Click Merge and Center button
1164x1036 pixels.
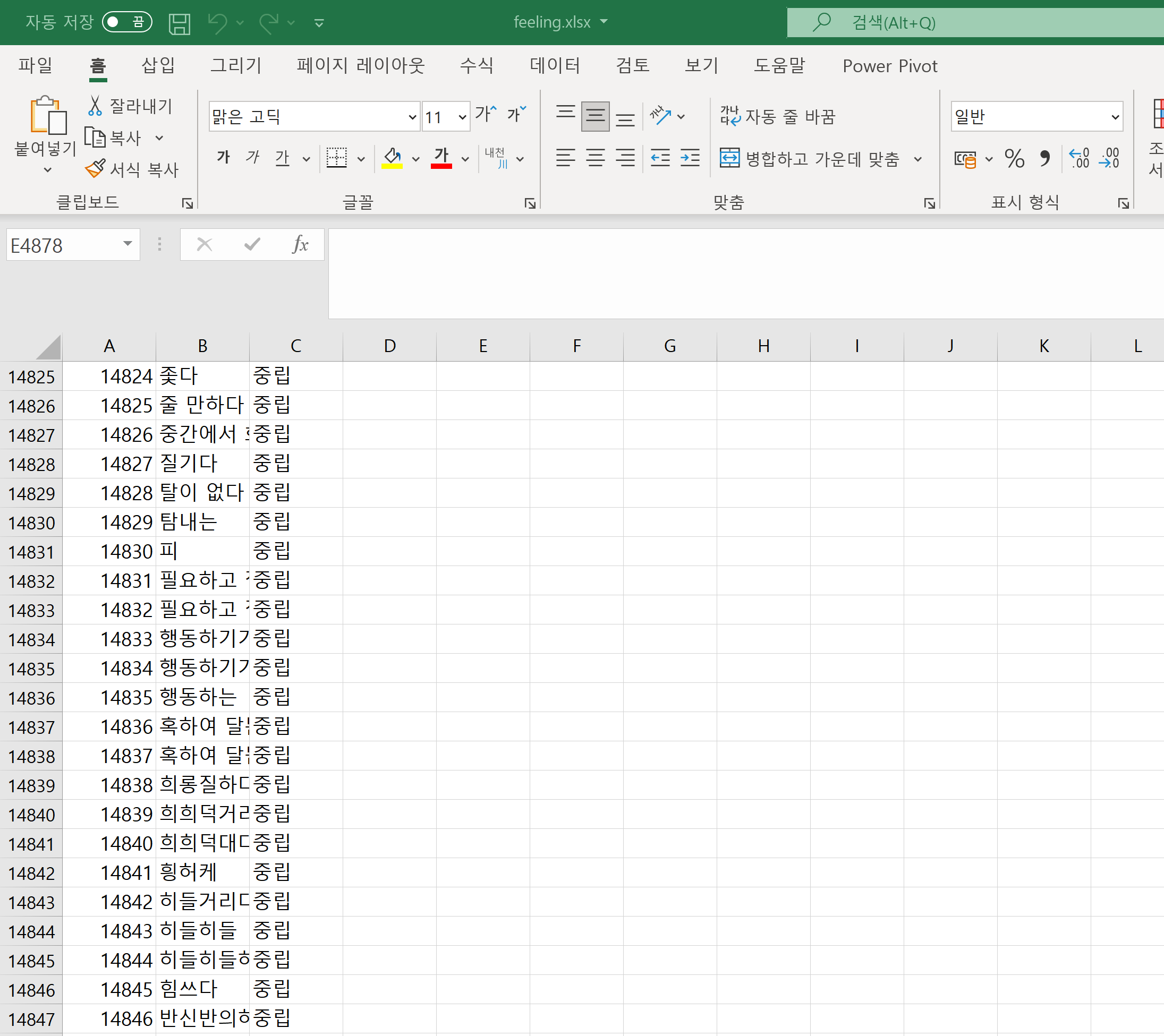coord(810,159)
